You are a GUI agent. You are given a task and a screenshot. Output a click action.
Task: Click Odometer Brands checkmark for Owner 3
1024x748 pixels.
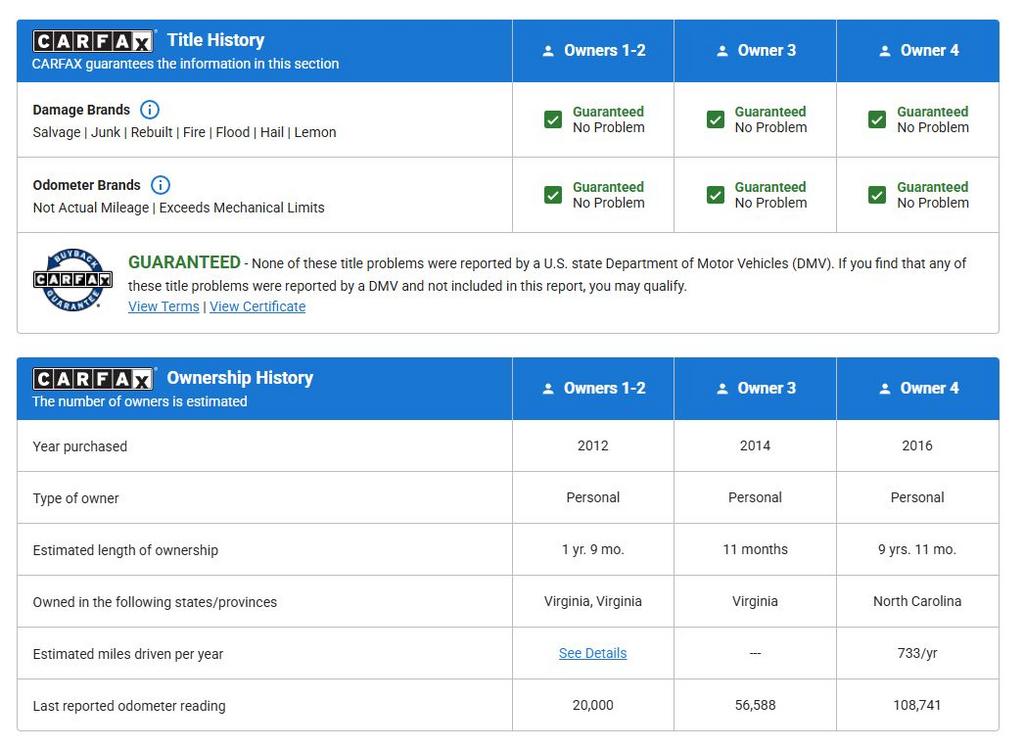pyautogui.click(x=715, y=195)
